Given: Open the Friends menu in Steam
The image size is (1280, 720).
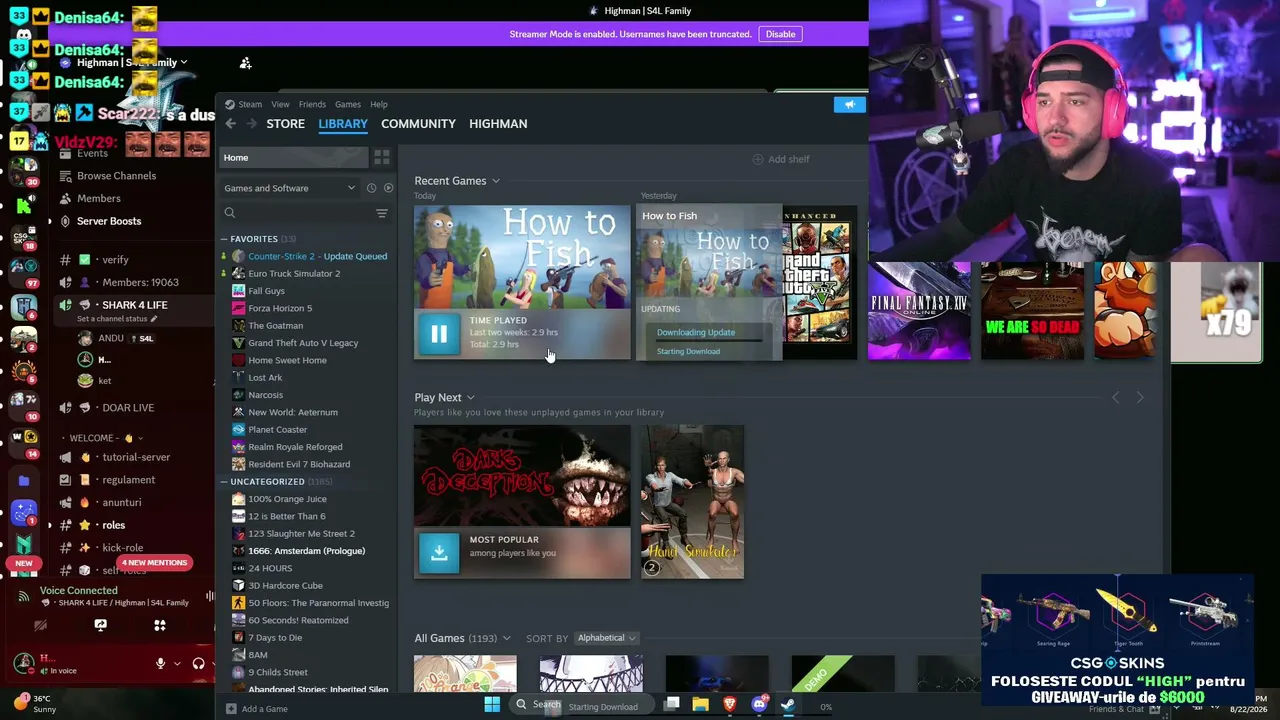Looking at the screenshot, I should 312,104.
